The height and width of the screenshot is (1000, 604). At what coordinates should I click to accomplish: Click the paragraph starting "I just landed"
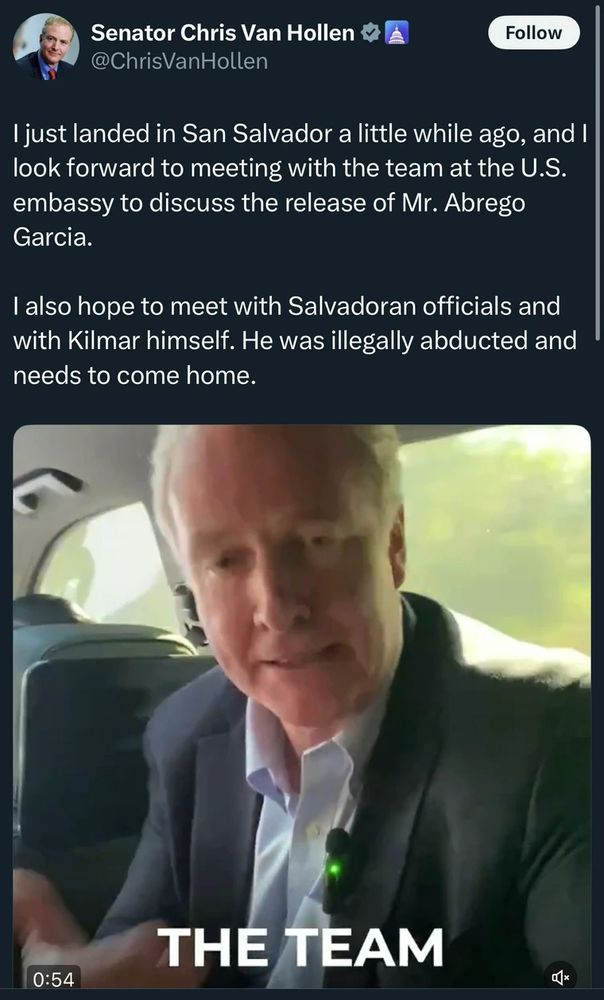[300, 186]
